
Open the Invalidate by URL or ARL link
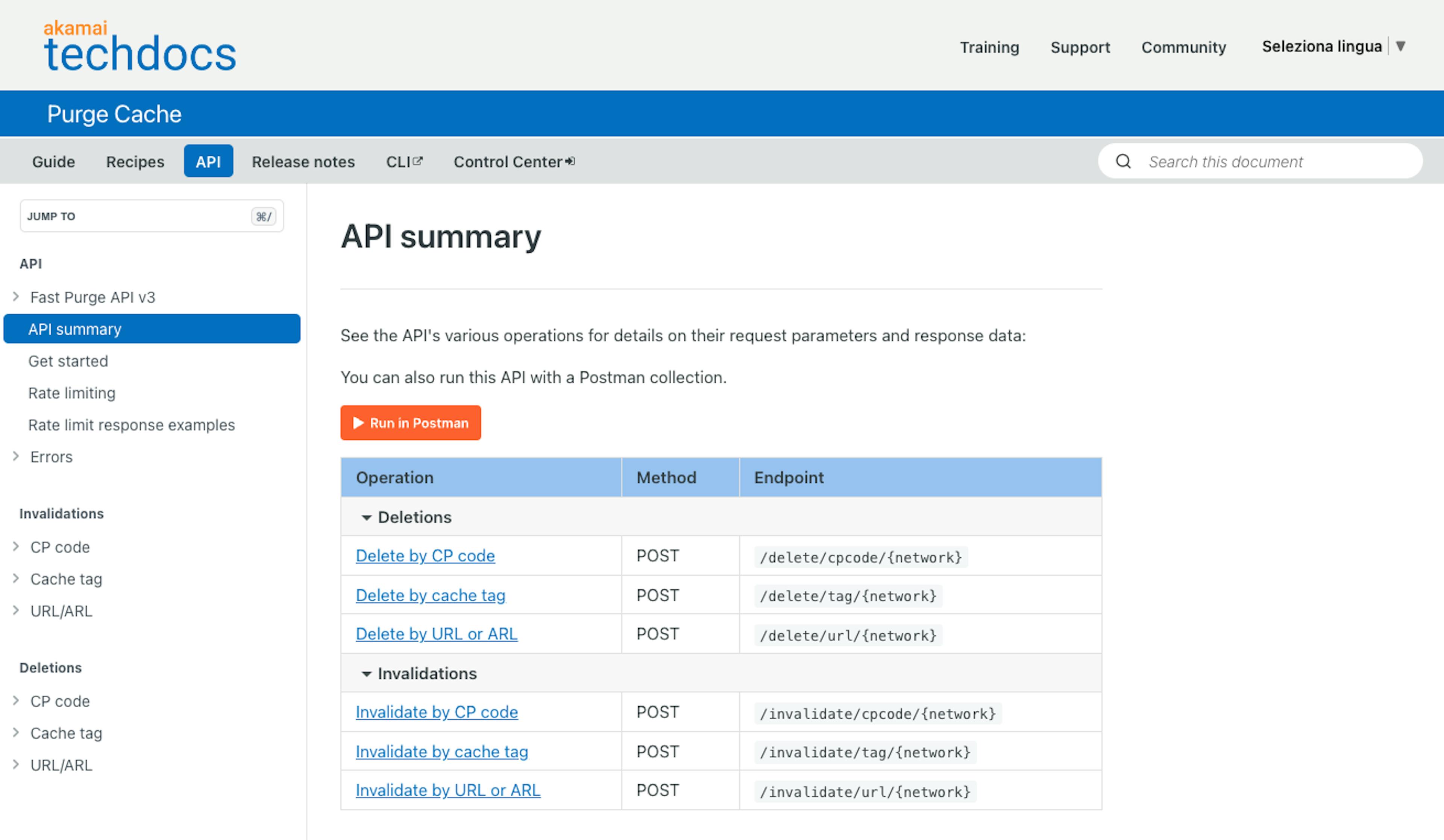448,790
